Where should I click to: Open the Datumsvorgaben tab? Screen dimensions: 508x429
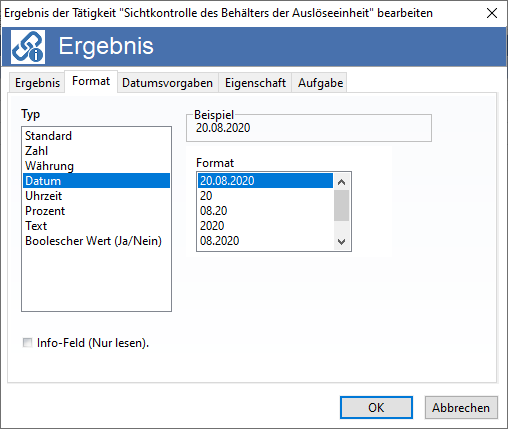[167, 83]
